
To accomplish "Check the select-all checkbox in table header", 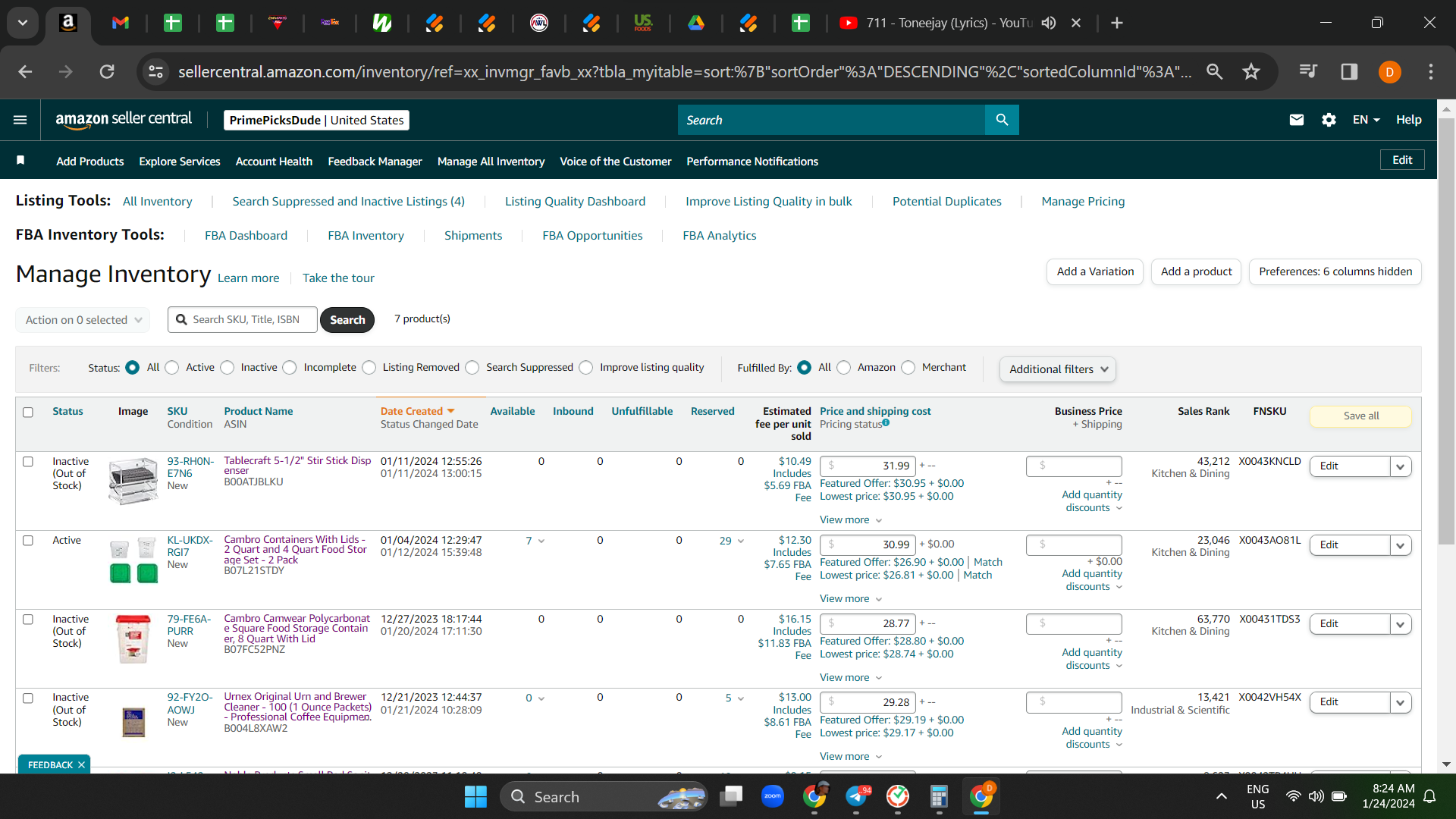I will coord(28,412).
